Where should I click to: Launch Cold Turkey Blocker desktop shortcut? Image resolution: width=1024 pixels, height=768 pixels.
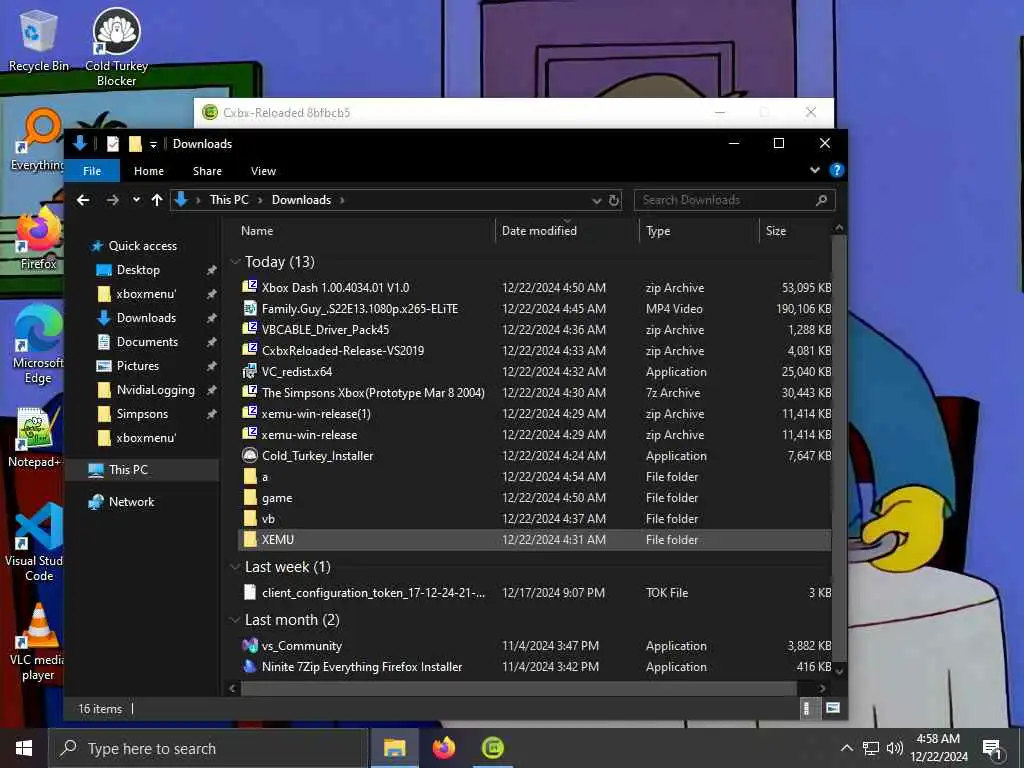click(x=116, y=47)
